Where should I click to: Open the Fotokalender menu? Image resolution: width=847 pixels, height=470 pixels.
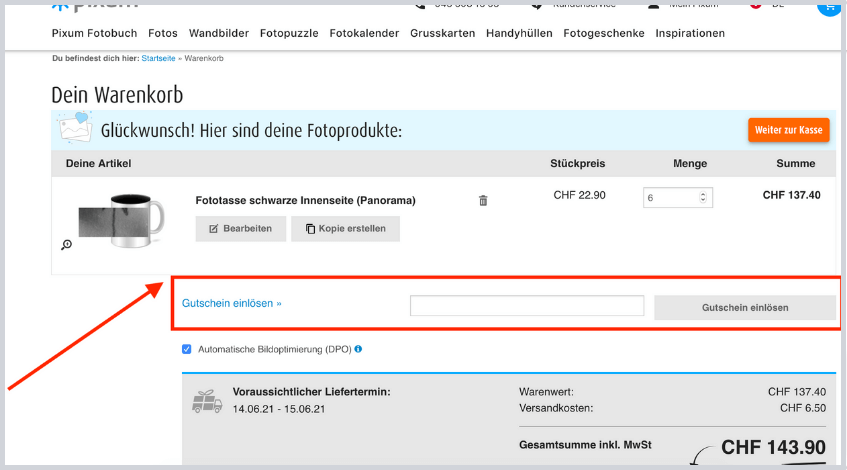[x=364, y=33]
